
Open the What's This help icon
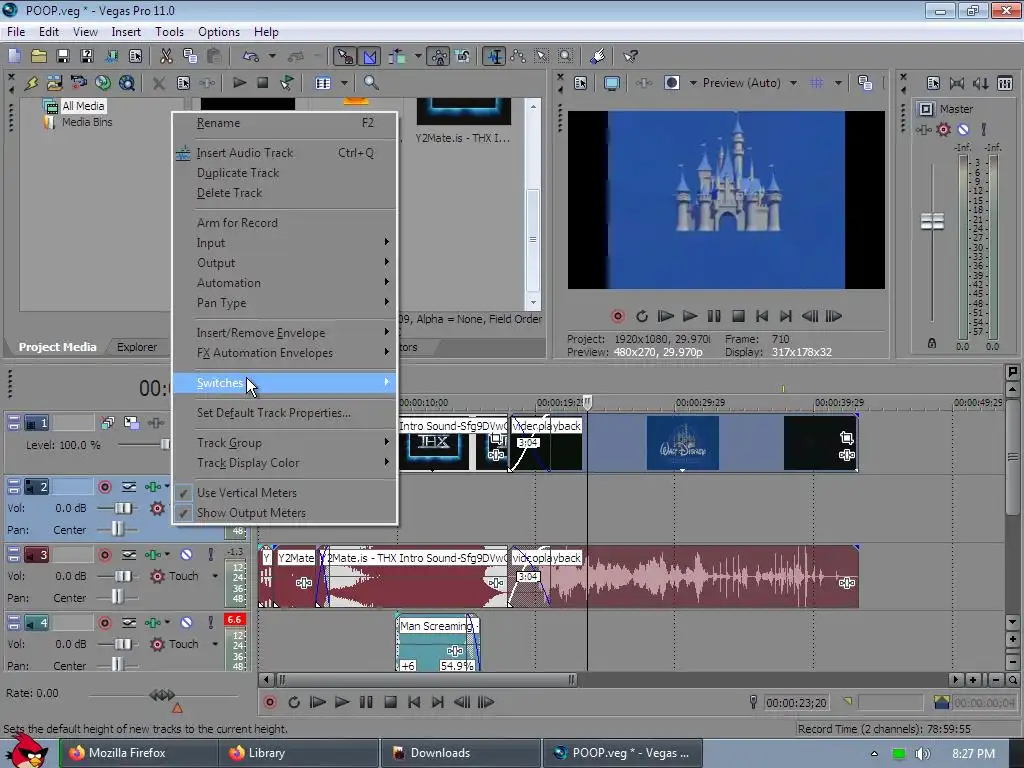click(630, 56)
